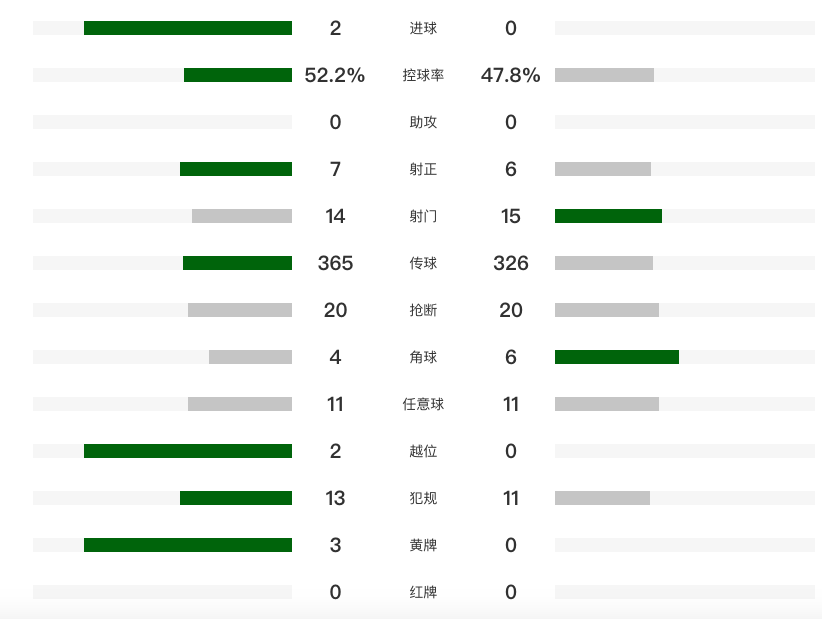This screenshot has width=822, height=619.
Task: Click the 传球 stat label
Action: (423, 263)
